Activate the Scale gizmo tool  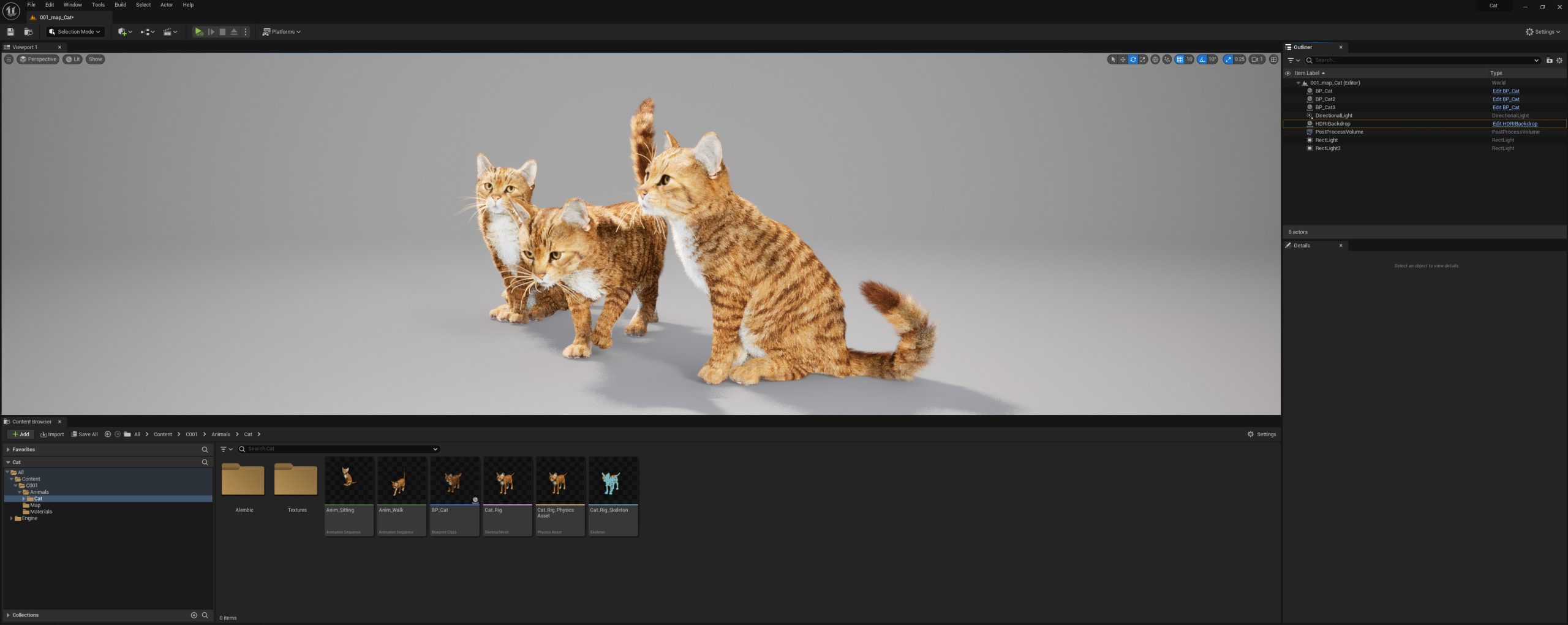point(1143,59)
